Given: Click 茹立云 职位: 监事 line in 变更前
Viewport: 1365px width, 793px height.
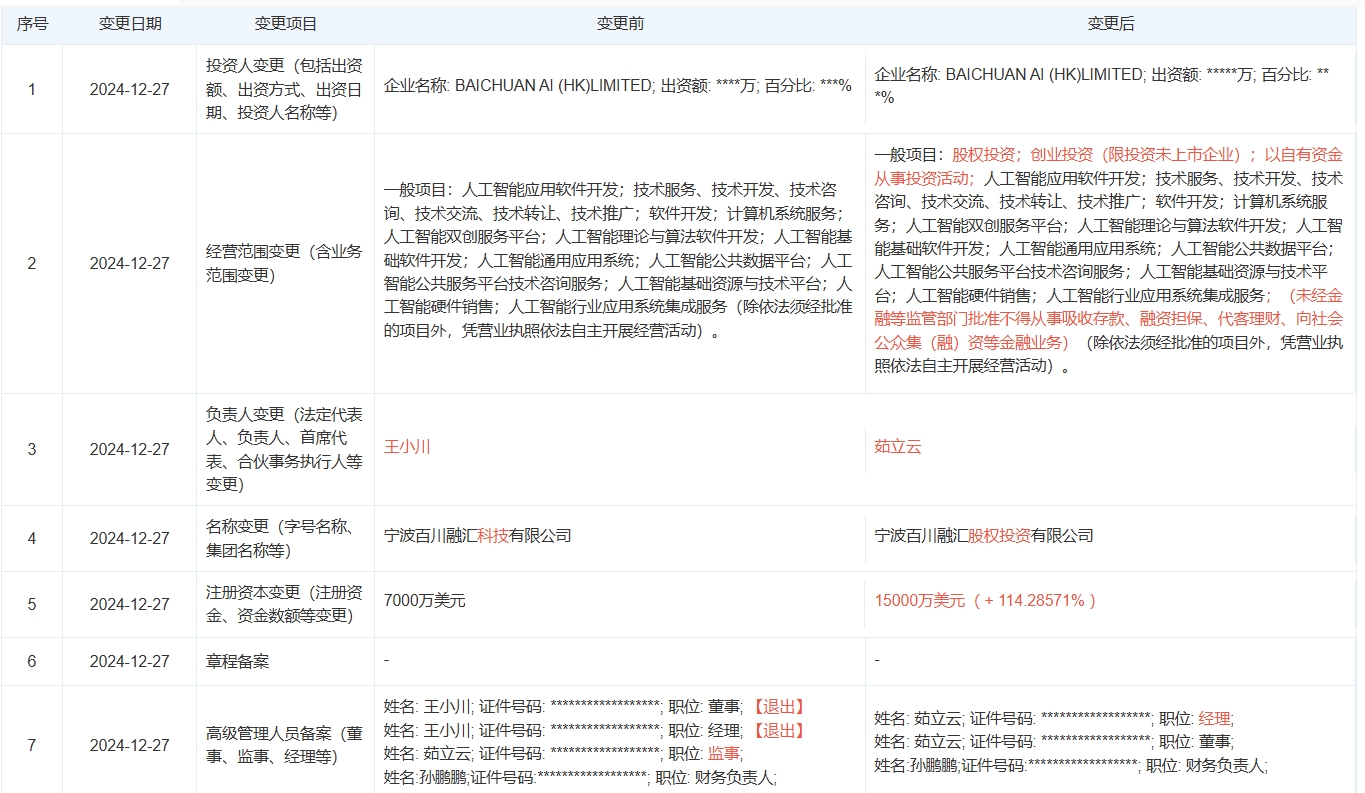Looking at the screenshot, I should 563,754.
